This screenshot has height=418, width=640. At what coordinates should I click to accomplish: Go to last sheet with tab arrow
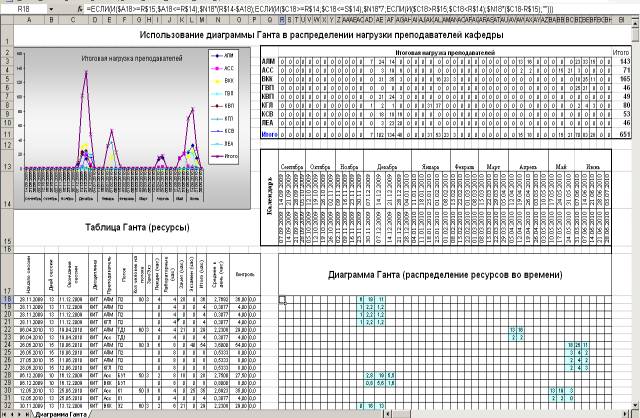click(27, 414)
